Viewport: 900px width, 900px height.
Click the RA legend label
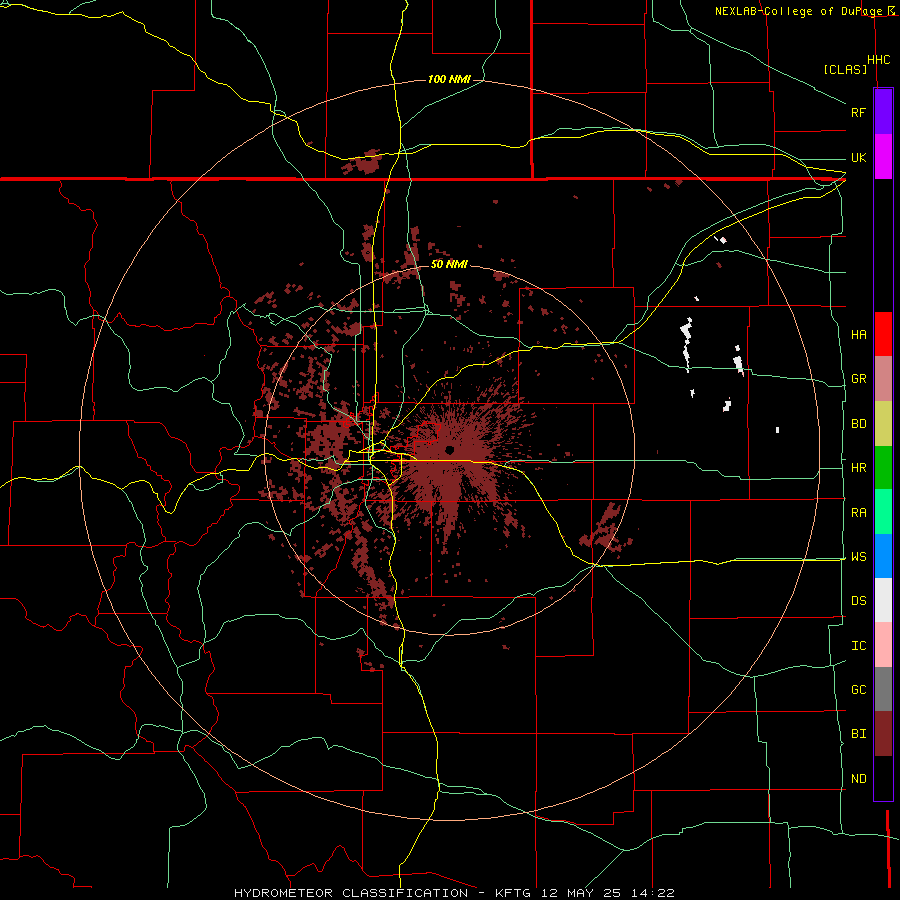coord(858,513)
